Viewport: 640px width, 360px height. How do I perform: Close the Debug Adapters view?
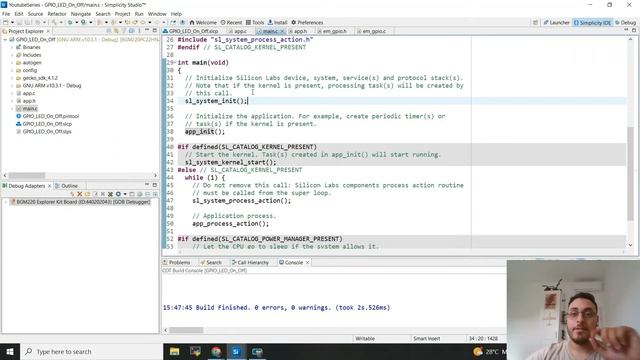pyautogui.click(x=50, y=186)
